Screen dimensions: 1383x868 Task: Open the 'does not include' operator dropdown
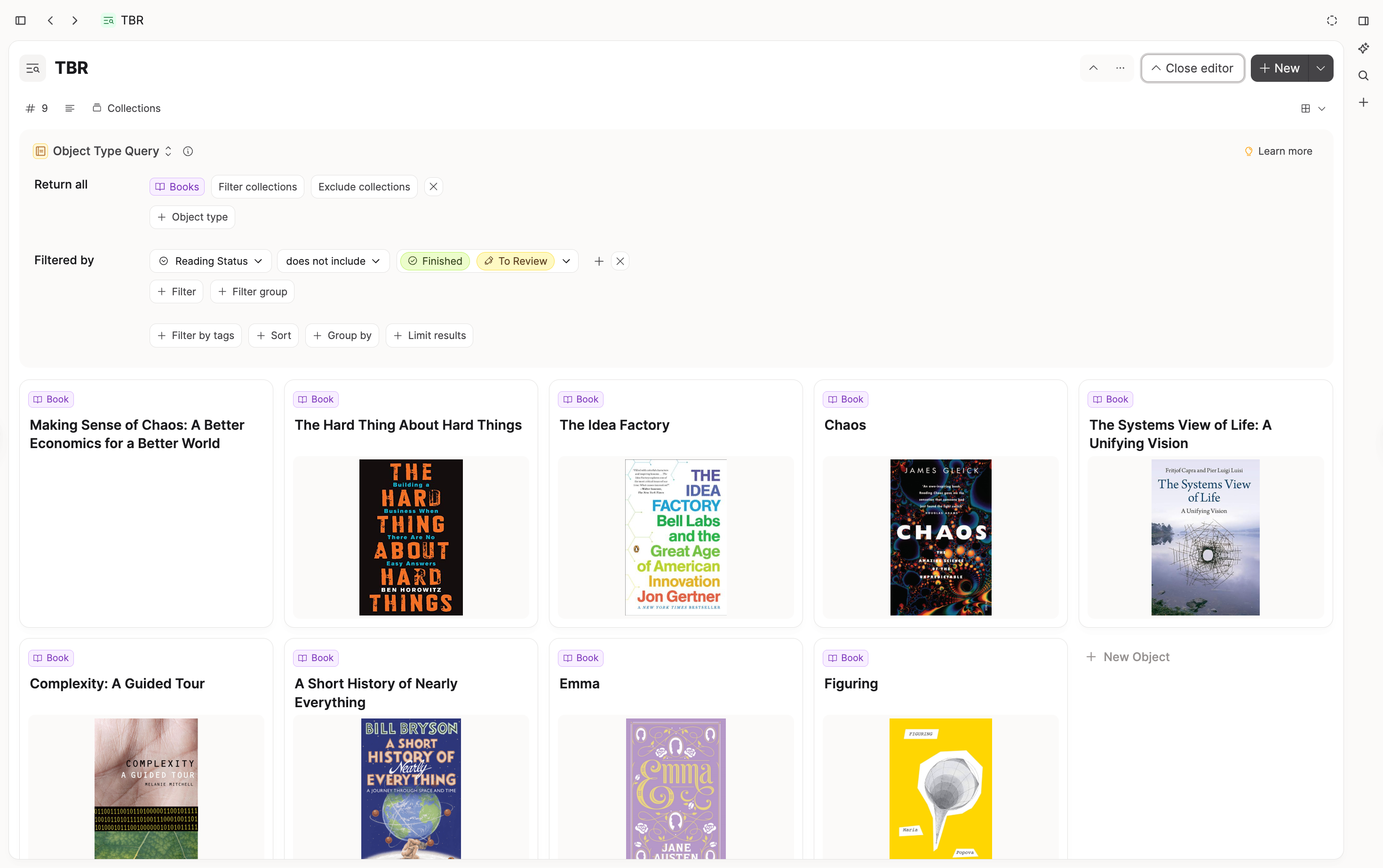333,261
